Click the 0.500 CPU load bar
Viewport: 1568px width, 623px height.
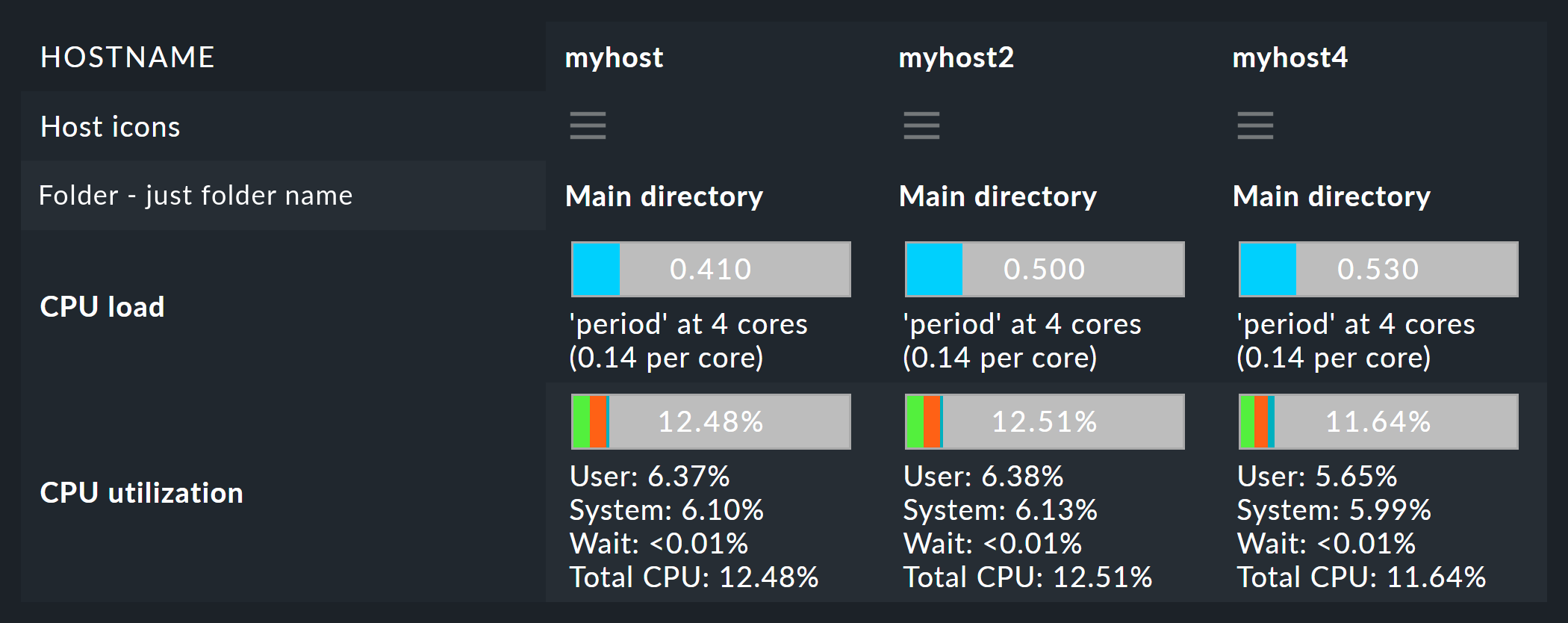coord(1045,269)
